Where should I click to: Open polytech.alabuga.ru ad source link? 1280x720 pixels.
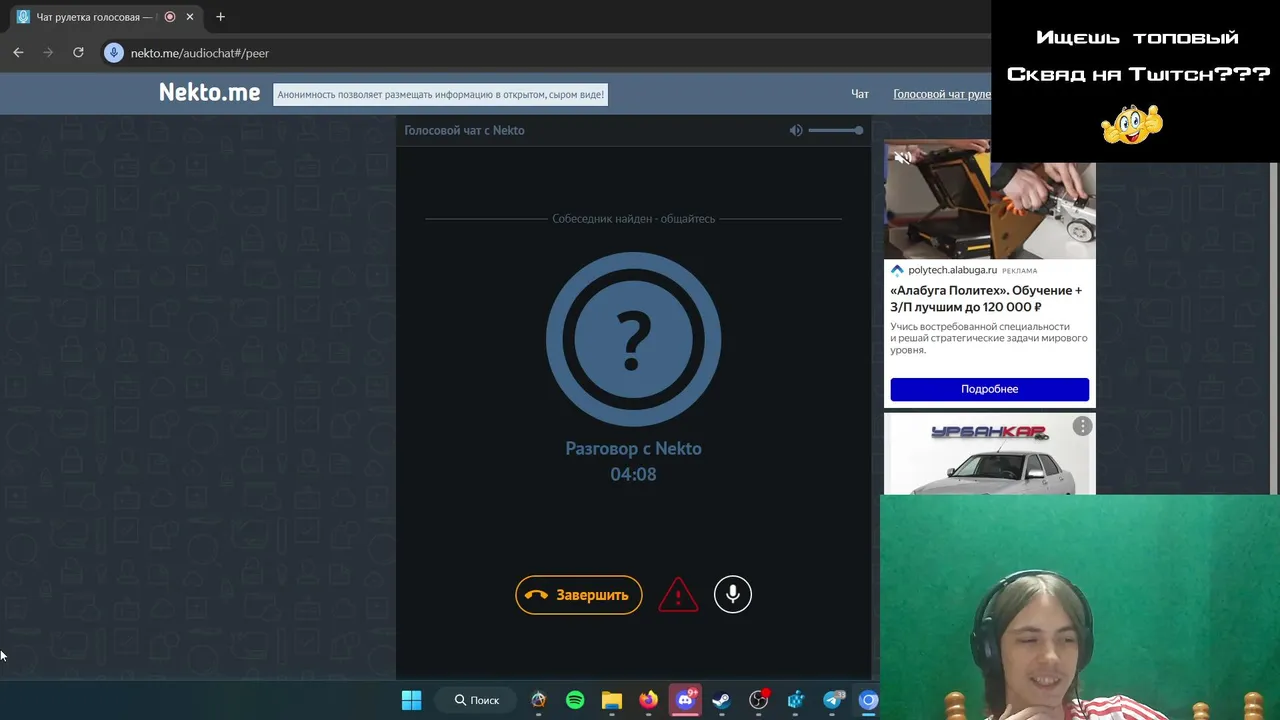[x=951, y=270]
